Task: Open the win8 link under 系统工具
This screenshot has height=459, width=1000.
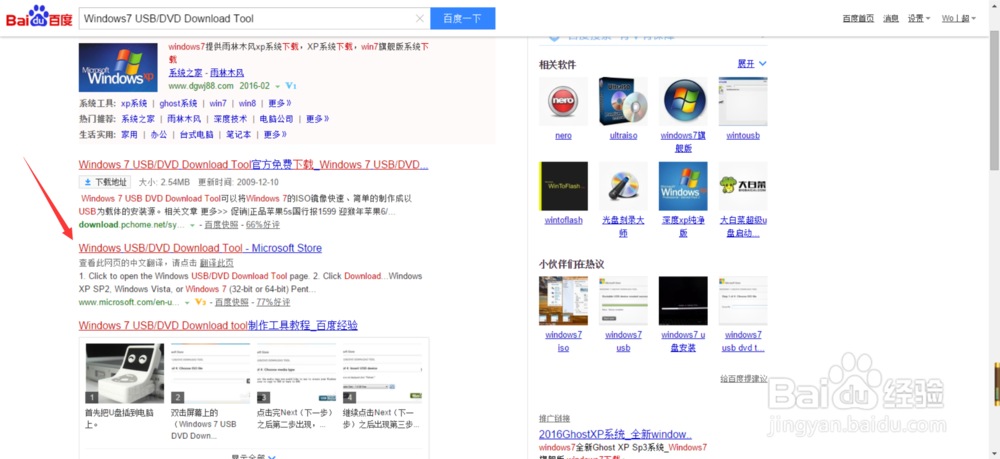Action: 247,103
